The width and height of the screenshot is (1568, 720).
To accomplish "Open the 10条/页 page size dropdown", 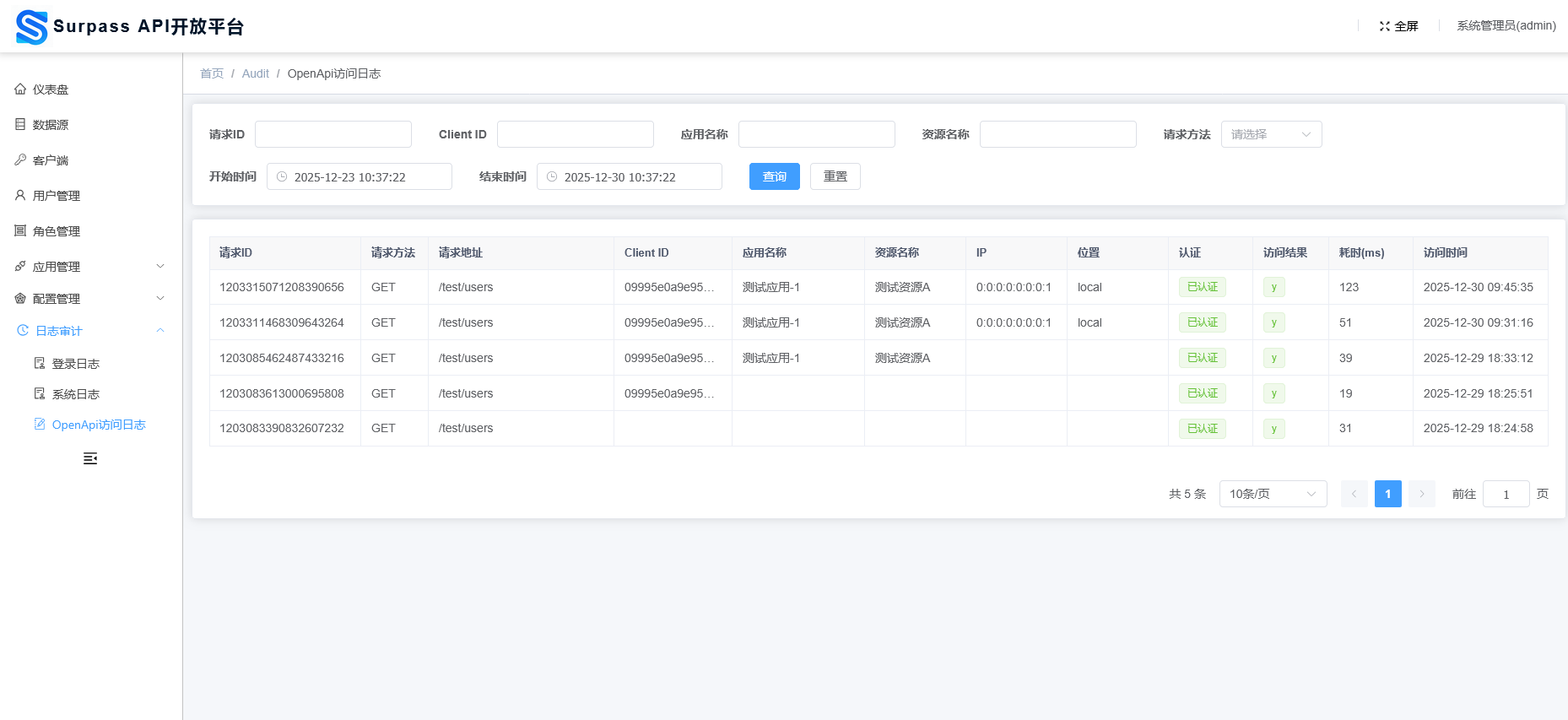I will [1273, 494].
